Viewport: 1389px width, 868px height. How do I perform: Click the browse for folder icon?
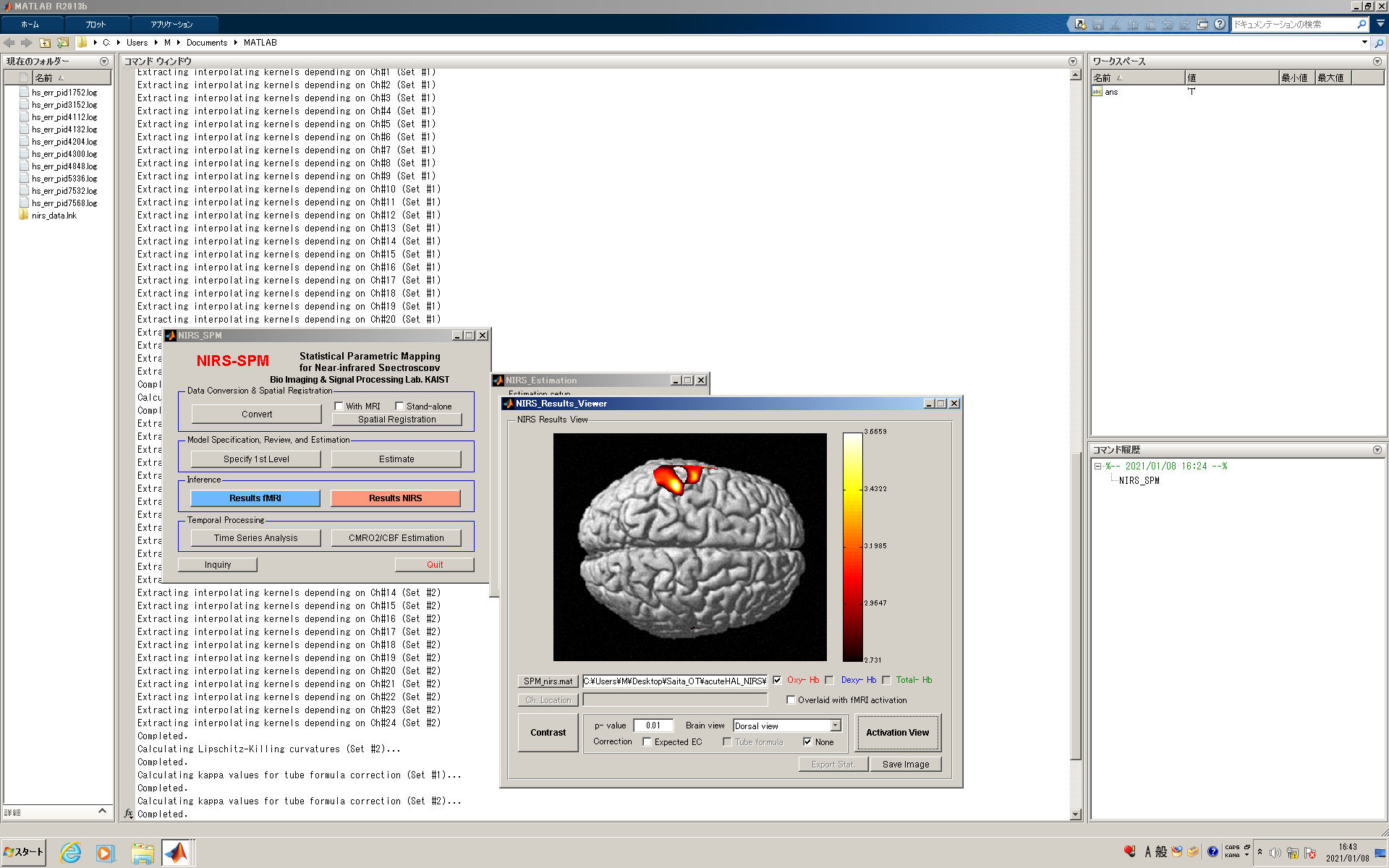[63, 43]
